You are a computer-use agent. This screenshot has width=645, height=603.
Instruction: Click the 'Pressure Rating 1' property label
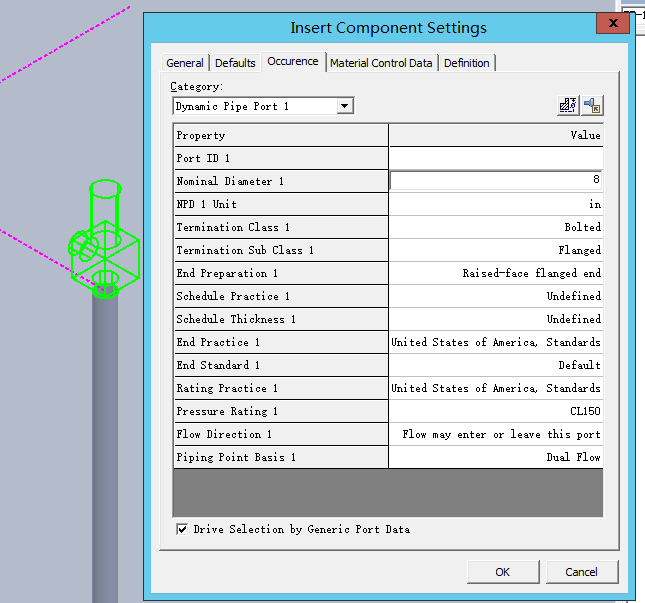[x=227, y=412]
